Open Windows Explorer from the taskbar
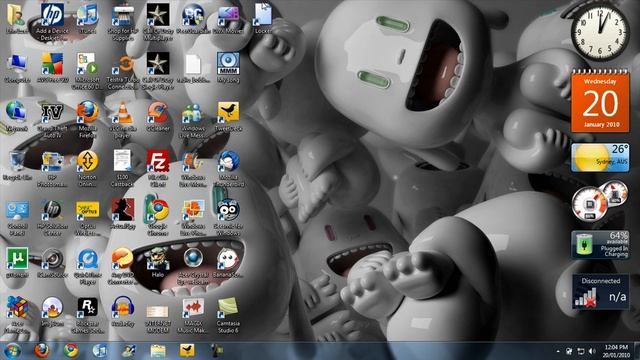This screenshot has height=360, width=640. tap(158, 351)
